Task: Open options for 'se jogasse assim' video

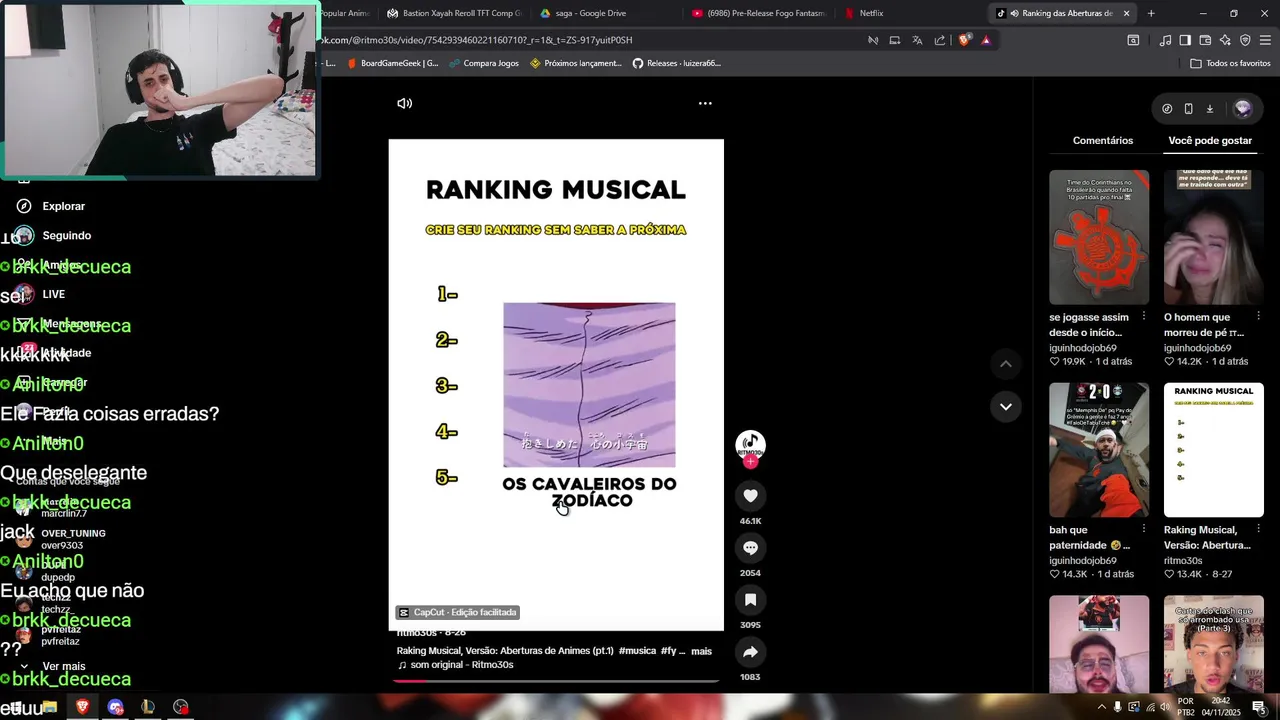Action: tap(1144, 316)
